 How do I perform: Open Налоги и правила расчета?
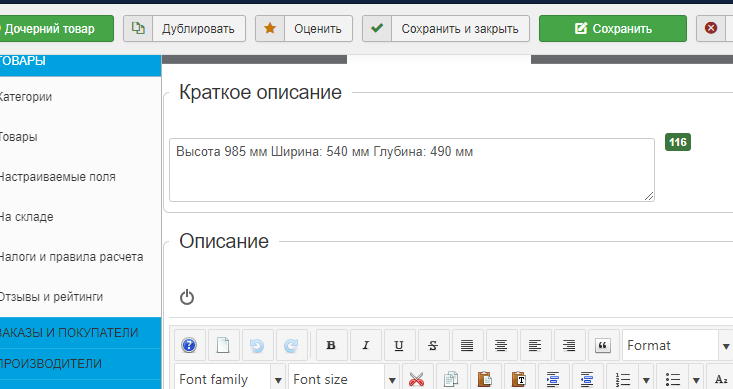(71, 257)
